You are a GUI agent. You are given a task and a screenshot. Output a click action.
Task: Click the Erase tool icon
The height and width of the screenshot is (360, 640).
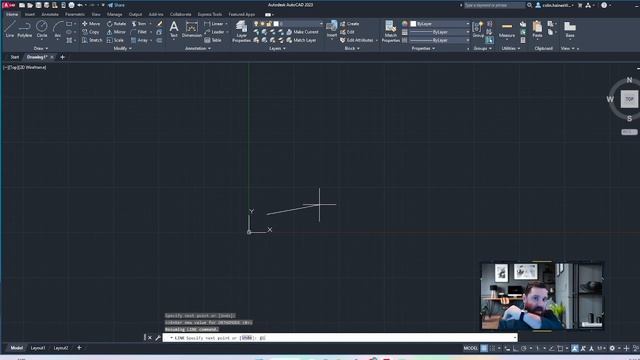click(160, 24)
